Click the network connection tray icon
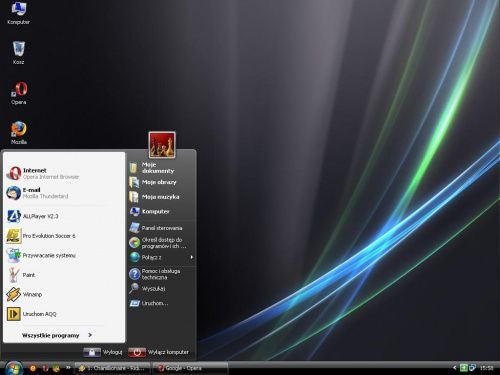Screen dimensions: 500x375 point(472,368)
